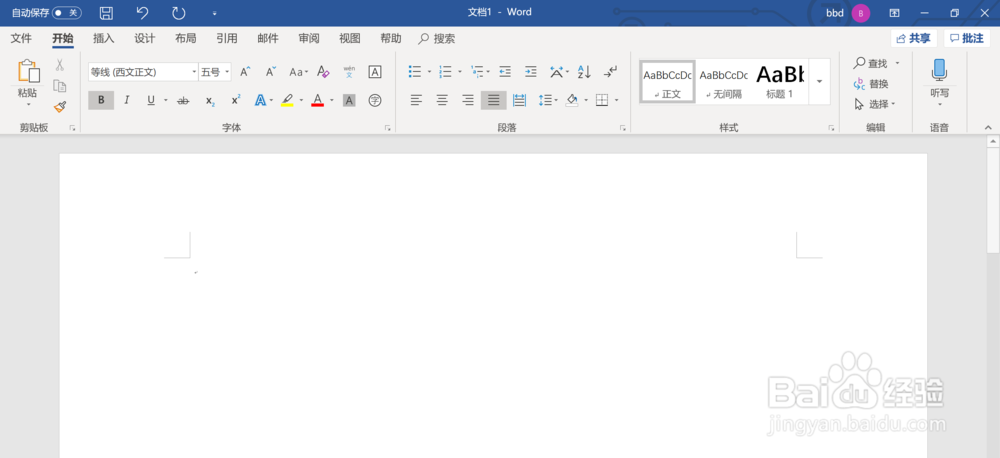1000x458 pixels.
Task: Toggle Underline formatting
Action: point(151,100)
